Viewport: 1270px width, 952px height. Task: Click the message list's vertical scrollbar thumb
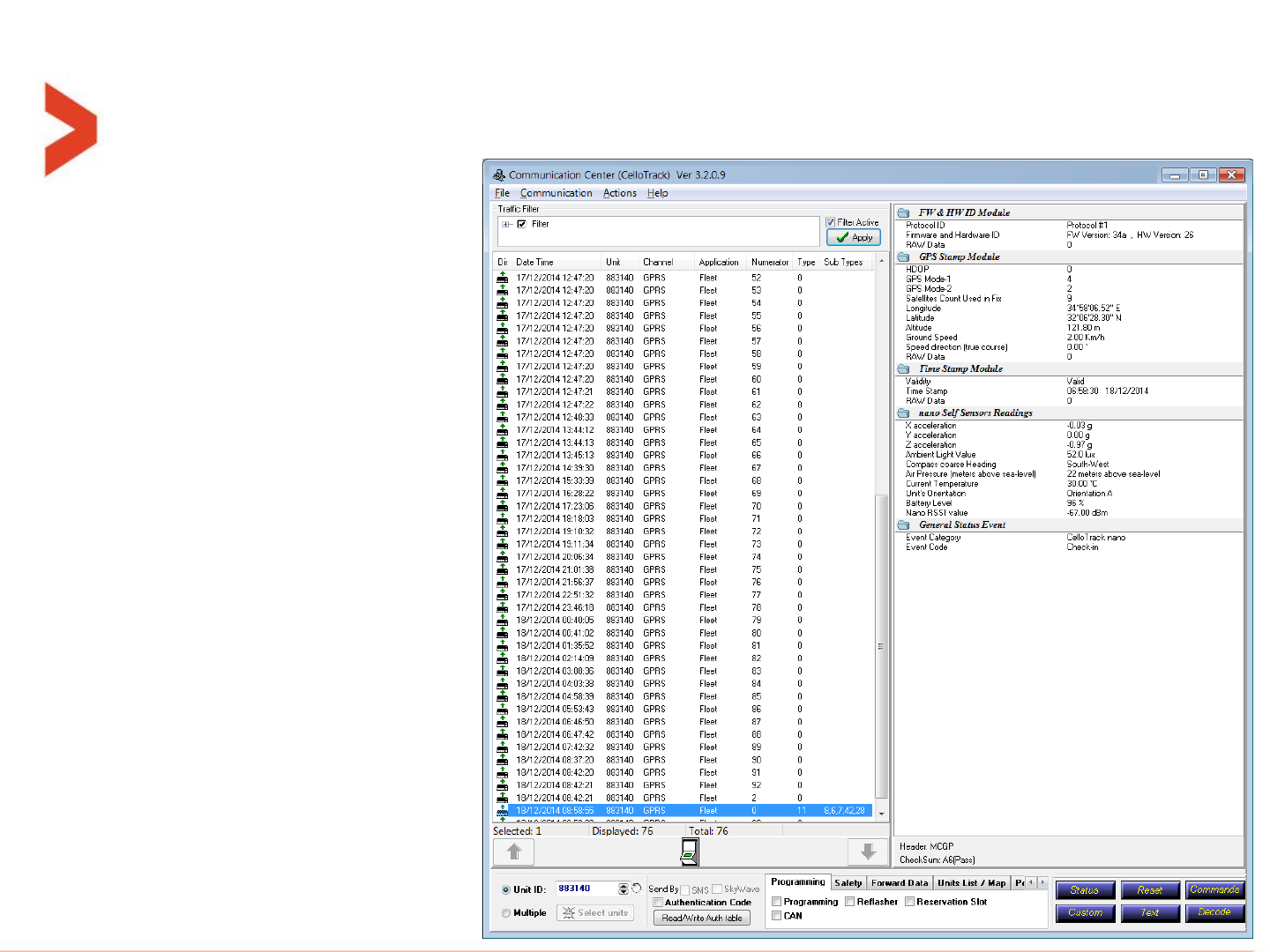point(880,647)
